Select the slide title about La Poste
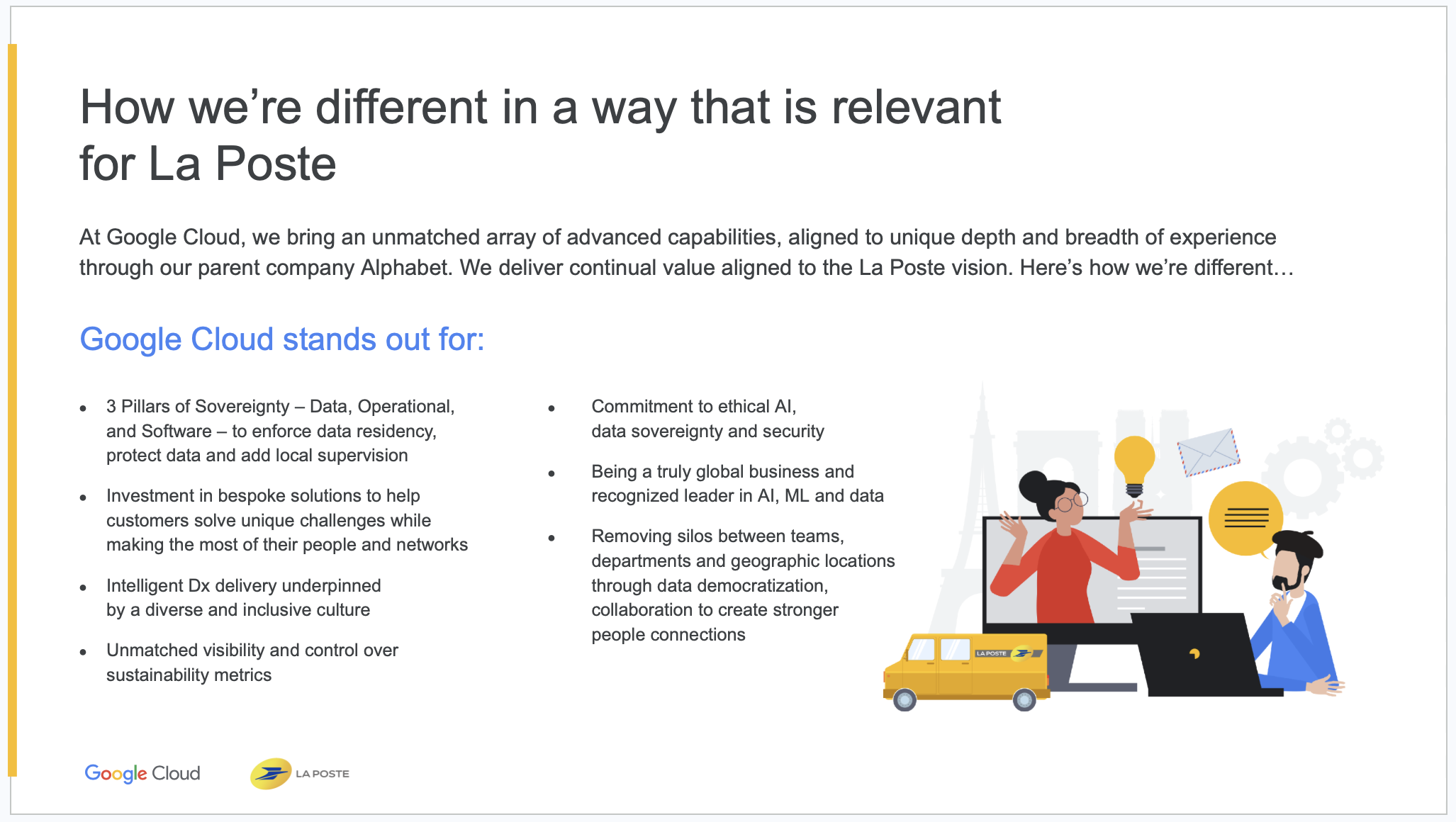1456x822 pixels. click(x=540, y=135)
